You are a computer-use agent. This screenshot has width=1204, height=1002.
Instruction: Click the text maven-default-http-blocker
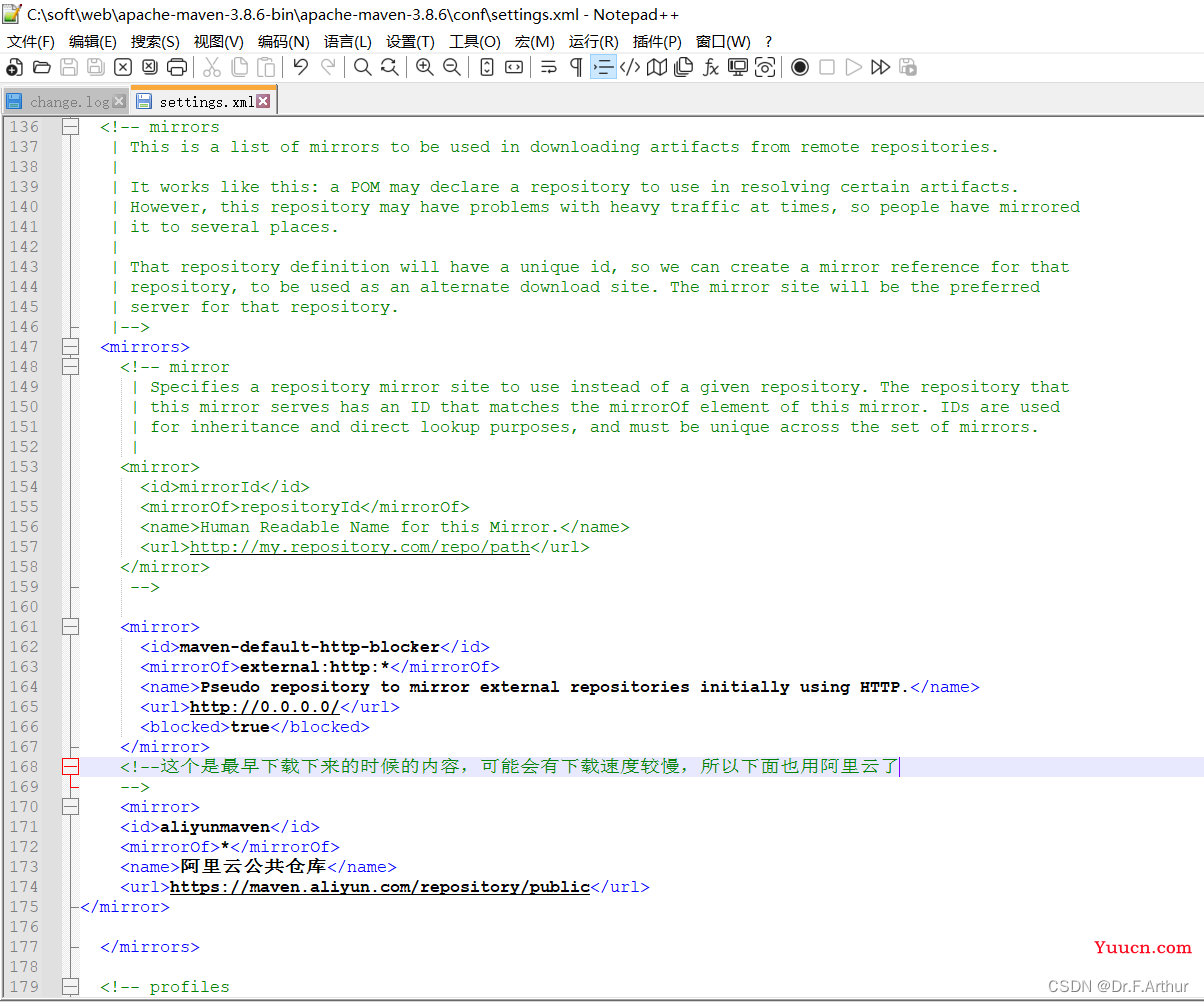click(x=310, y=647)
